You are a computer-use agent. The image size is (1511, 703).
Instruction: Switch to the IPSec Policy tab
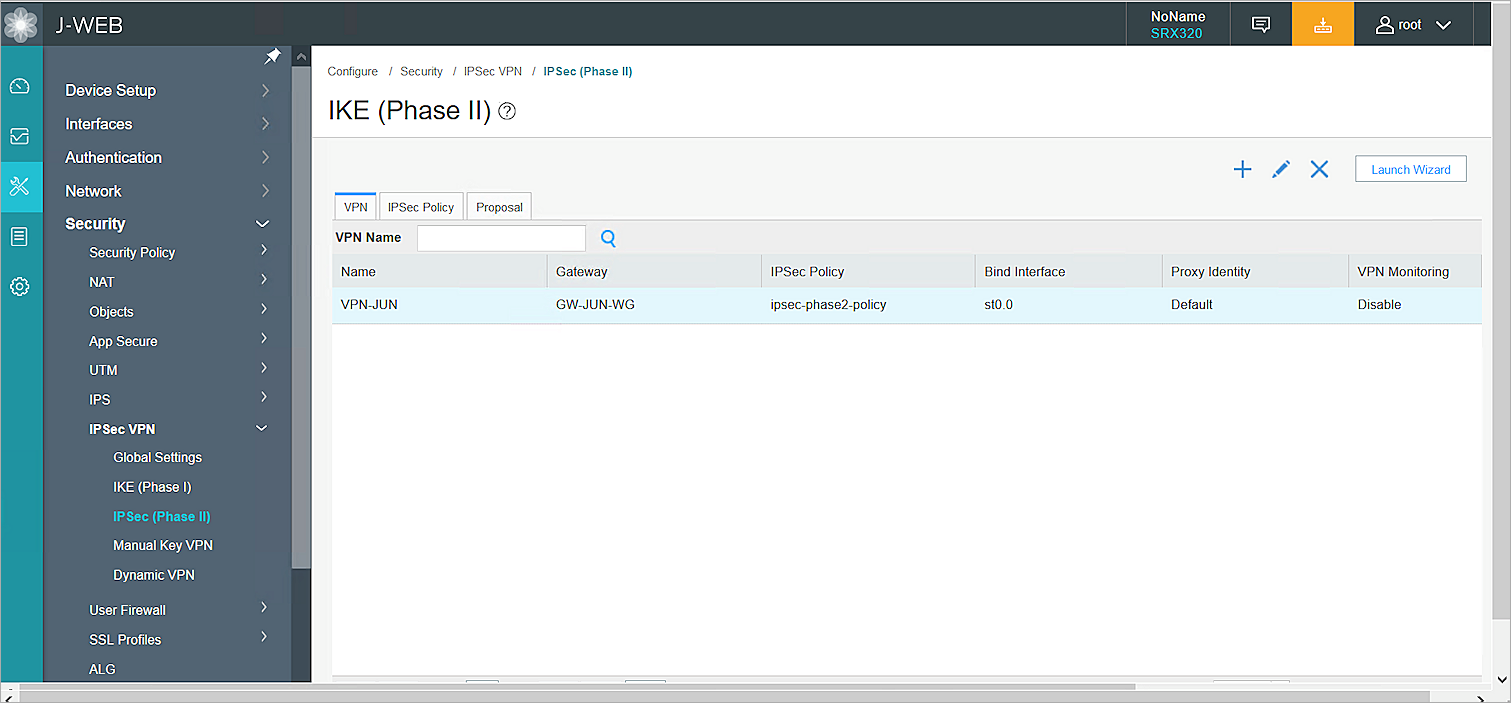tap(421, 207)
